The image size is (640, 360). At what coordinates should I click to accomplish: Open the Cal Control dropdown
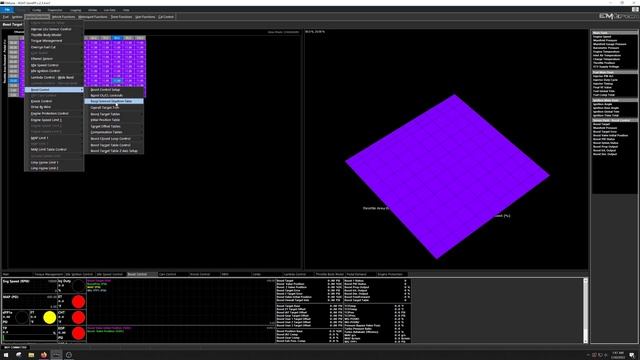(x=166, y=17)
